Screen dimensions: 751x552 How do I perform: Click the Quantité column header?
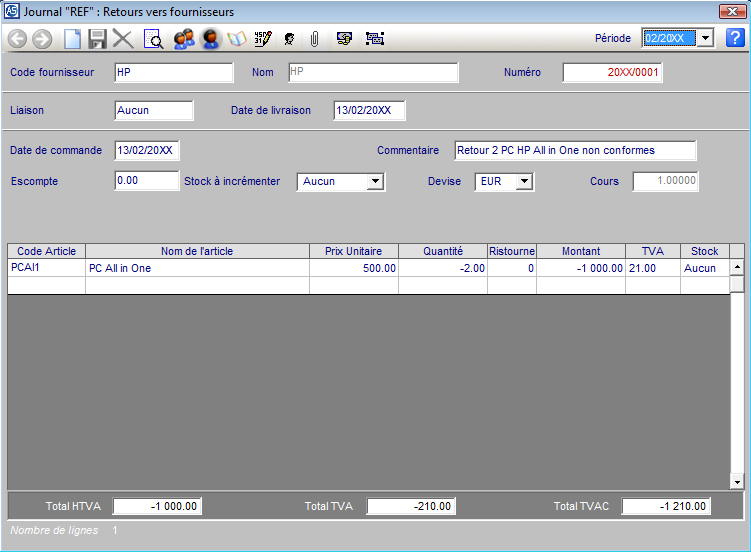tap(443, 251)
